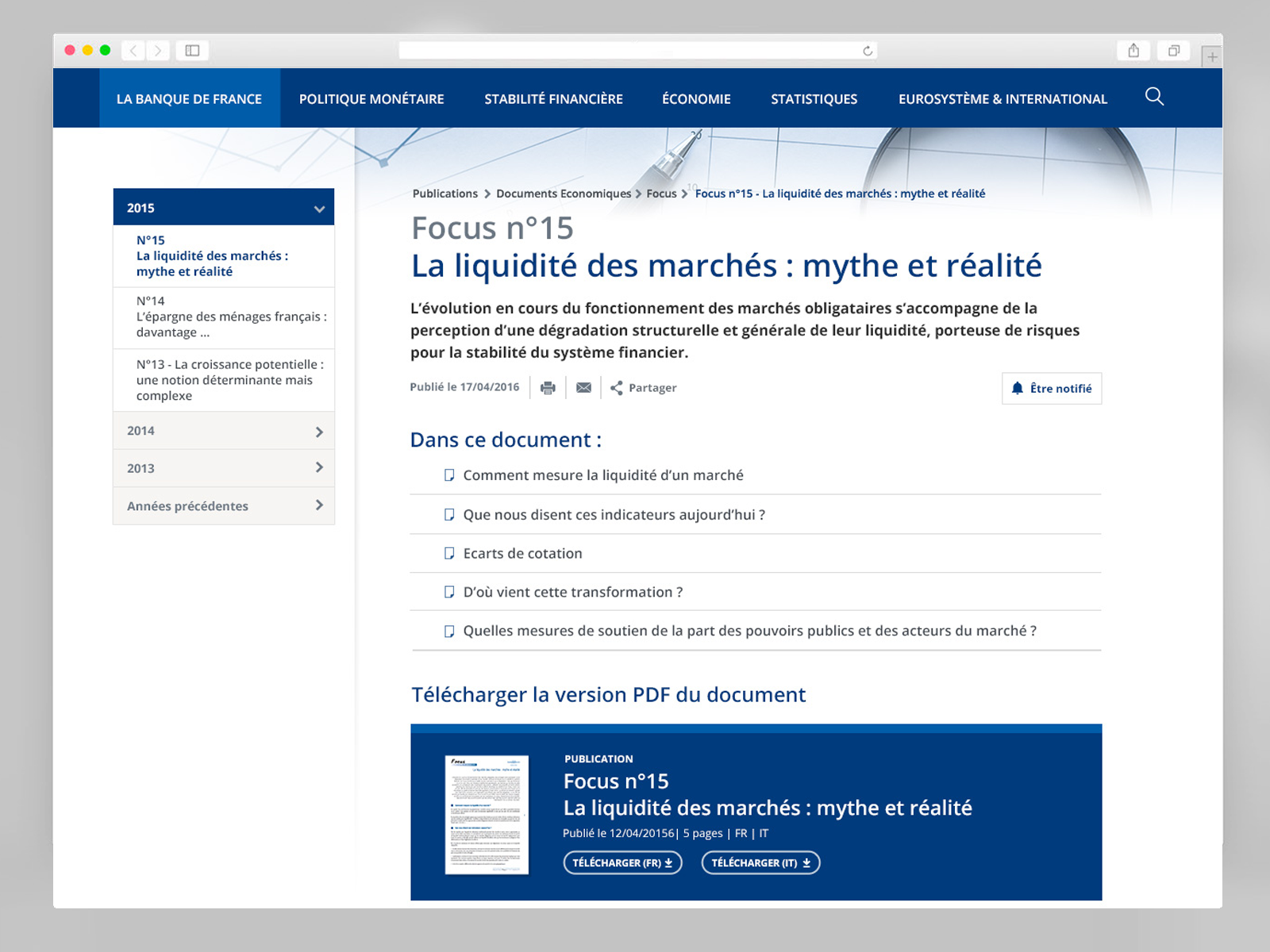Click PDF cover thumbnail of Focus n°15
The height and width of the screenshot is (952, 1270).
point(487,815)
